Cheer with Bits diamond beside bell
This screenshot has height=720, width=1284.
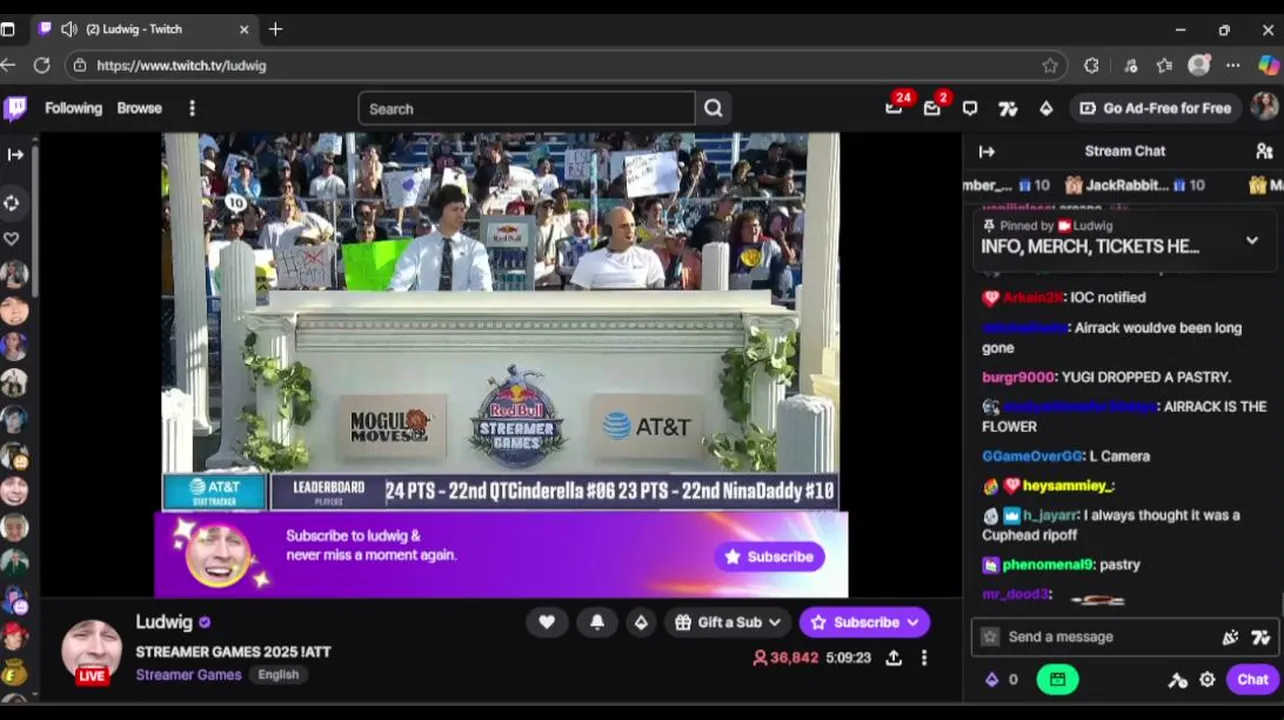point(641,622)
